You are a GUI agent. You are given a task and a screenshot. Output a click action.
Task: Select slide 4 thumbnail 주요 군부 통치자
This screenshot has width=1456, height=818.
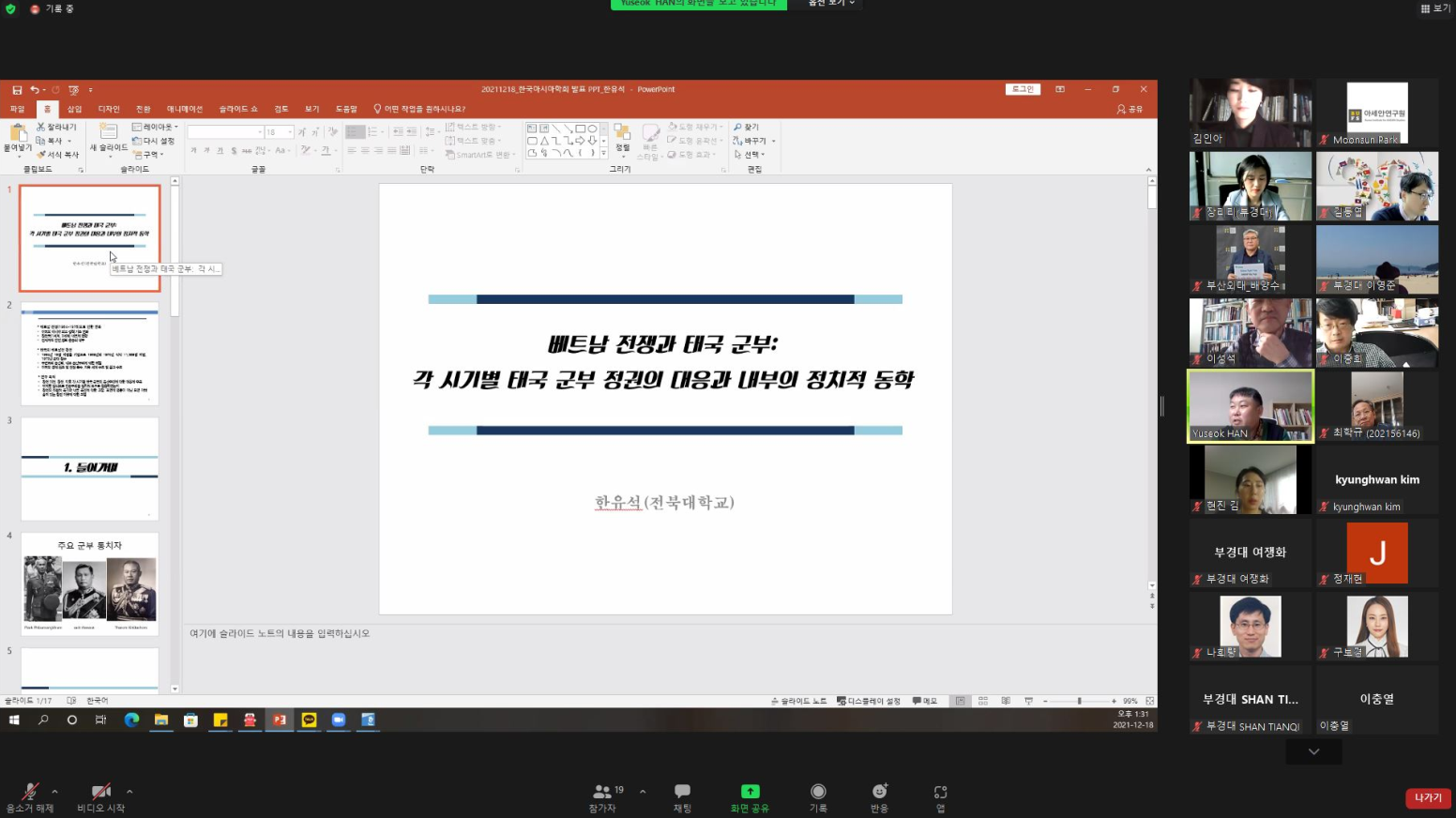pyautogui.click(x=90, y=583)
